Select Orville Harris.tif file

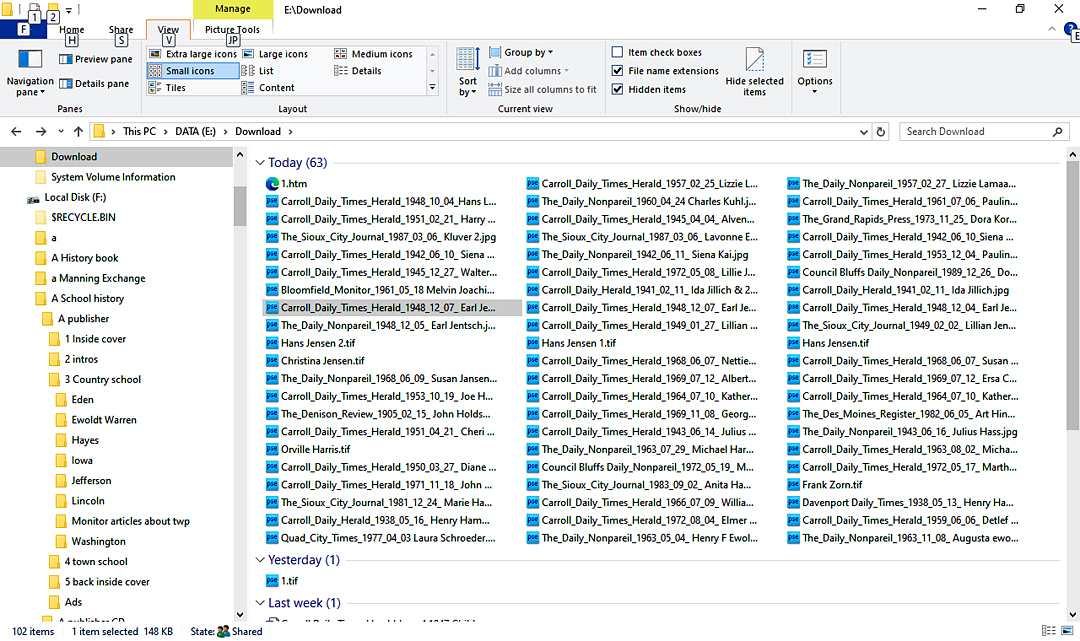(308, 450)
